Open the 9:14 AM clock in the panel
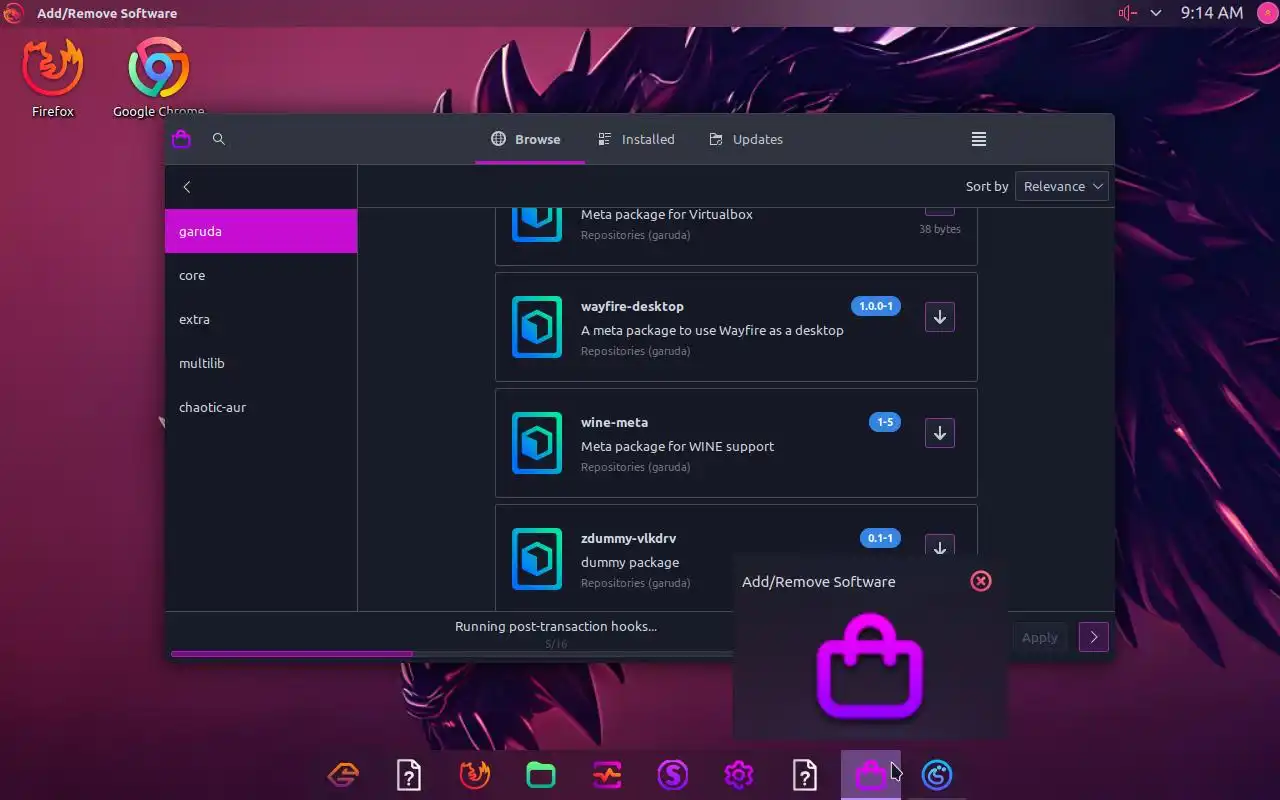Image resolution: width=1280 pixels, height=800 pixels. tap(1212, 13)
